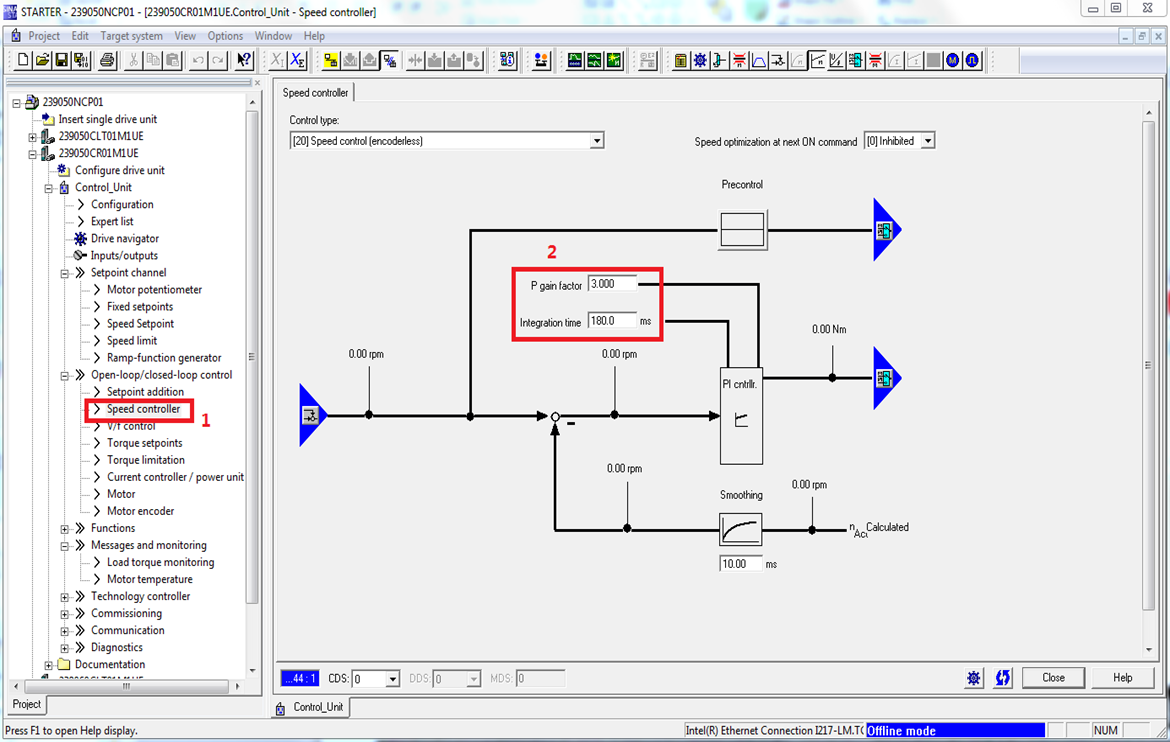Open the Drive navigator gear toolbar icon
The height and width of the screenshot is (742, 1170).
coord(700,61)
